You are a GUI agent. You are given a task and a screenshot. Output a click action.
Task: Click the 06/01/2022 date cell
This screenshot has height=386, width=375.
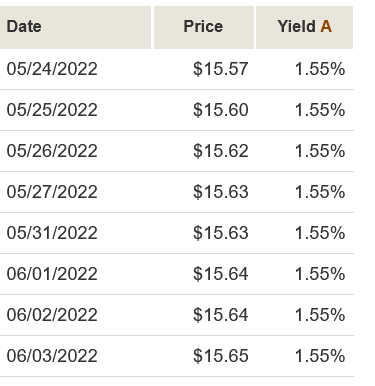52,274
